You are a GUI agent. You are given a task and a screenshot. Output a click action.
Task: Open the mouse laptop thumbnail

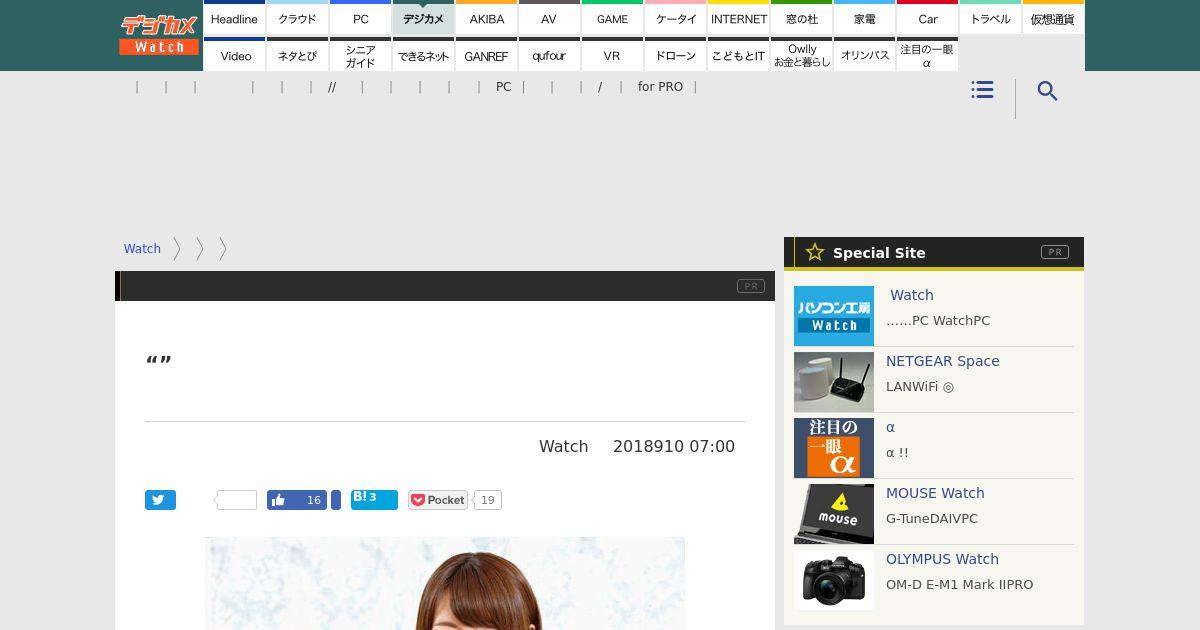[834, 514]
